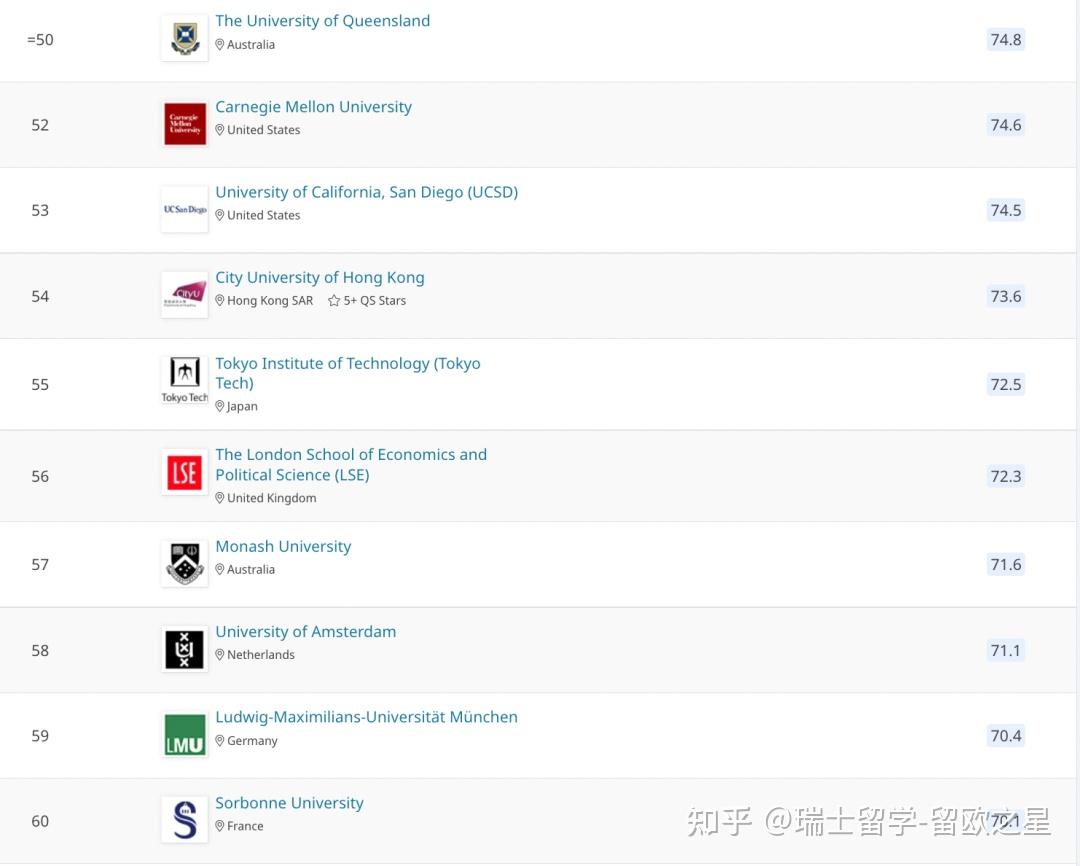
Task: Click the overall score 73.6
Action: coord(1006,297)
